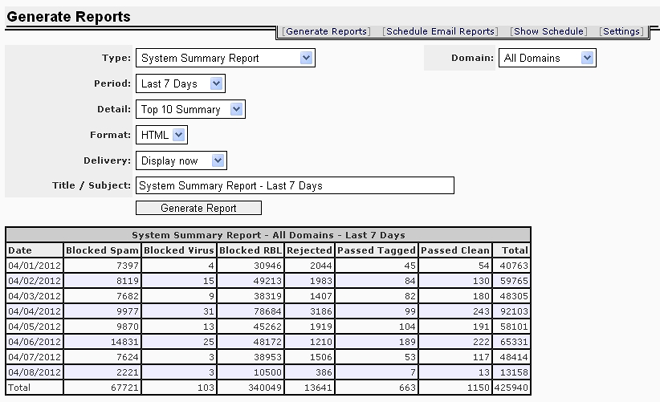660x402 pixels.
Task: Open the Schedule Email Reports tab
Action: (440, 32)
